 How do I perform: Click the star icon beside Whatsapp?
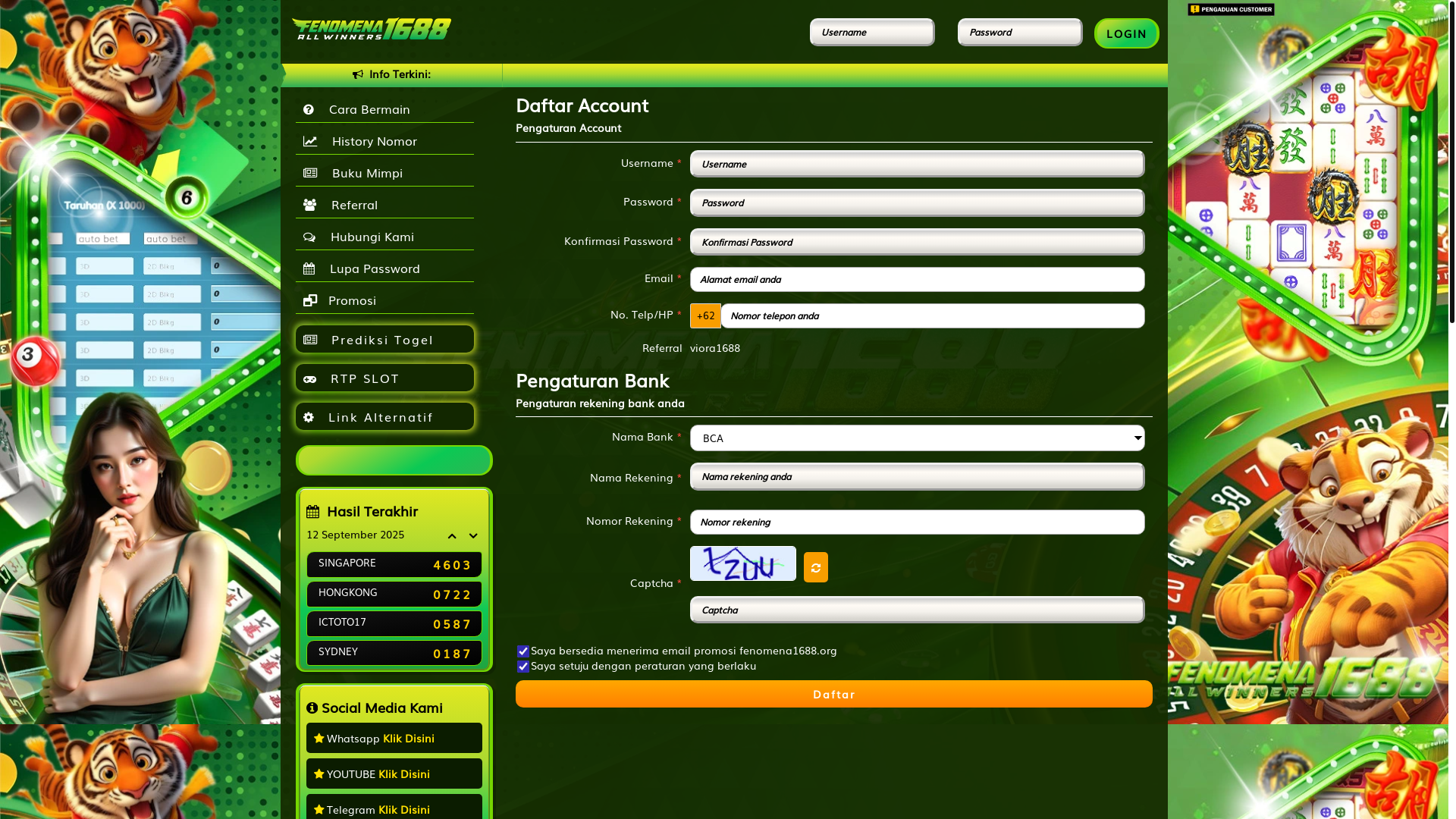click(319, 738)
